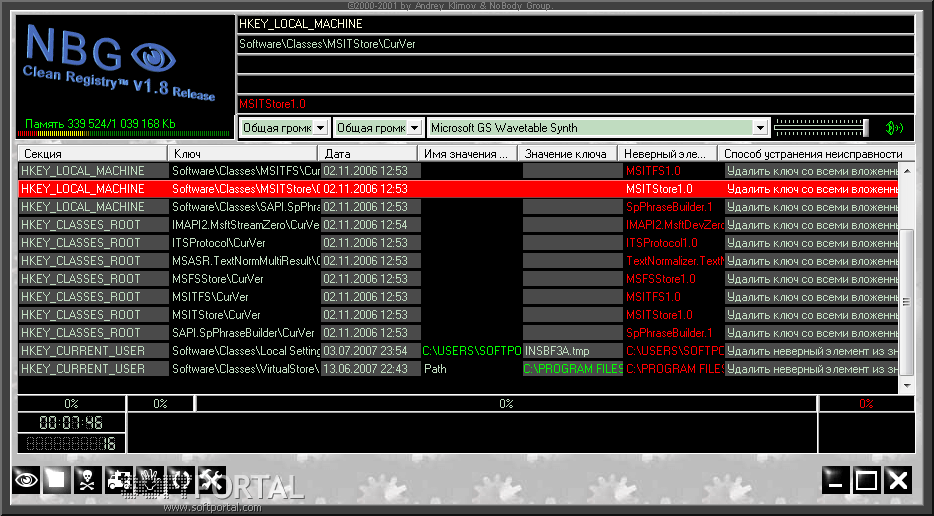Adjust the volume slider near speaker icon
This screenshot has width=934, height=516.
tap(820, 127)
